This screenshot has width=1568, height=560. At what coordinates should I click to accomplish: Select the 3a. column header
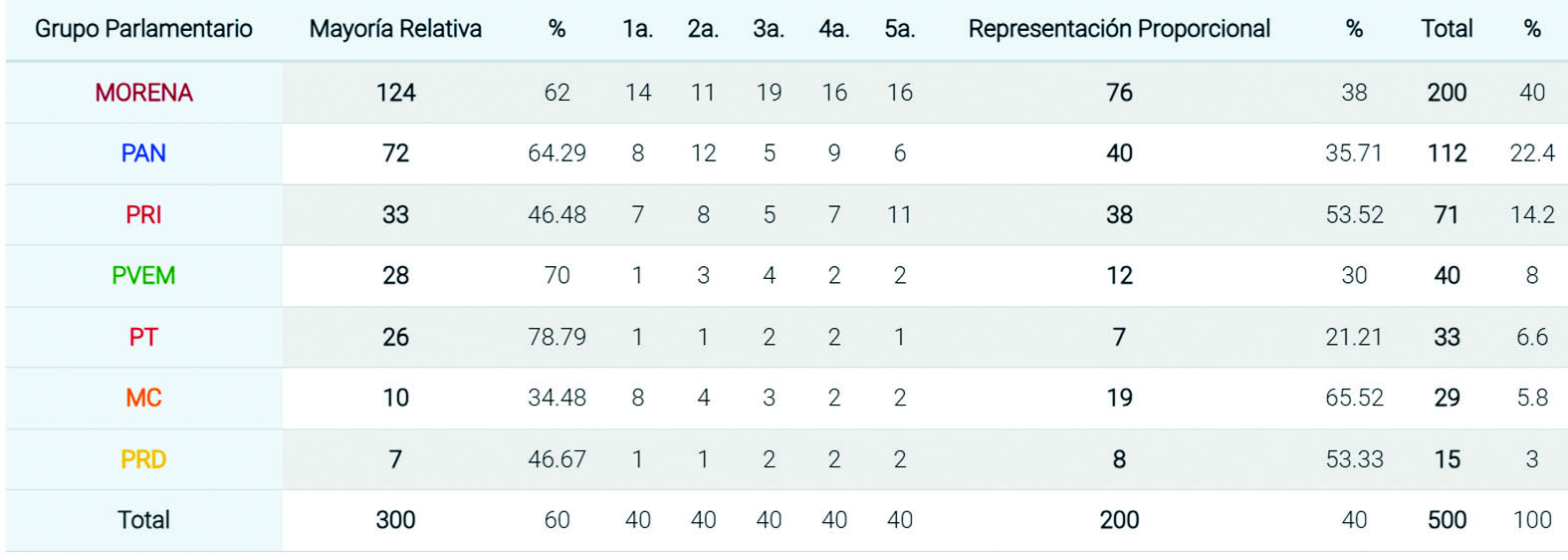coord(769,29)
